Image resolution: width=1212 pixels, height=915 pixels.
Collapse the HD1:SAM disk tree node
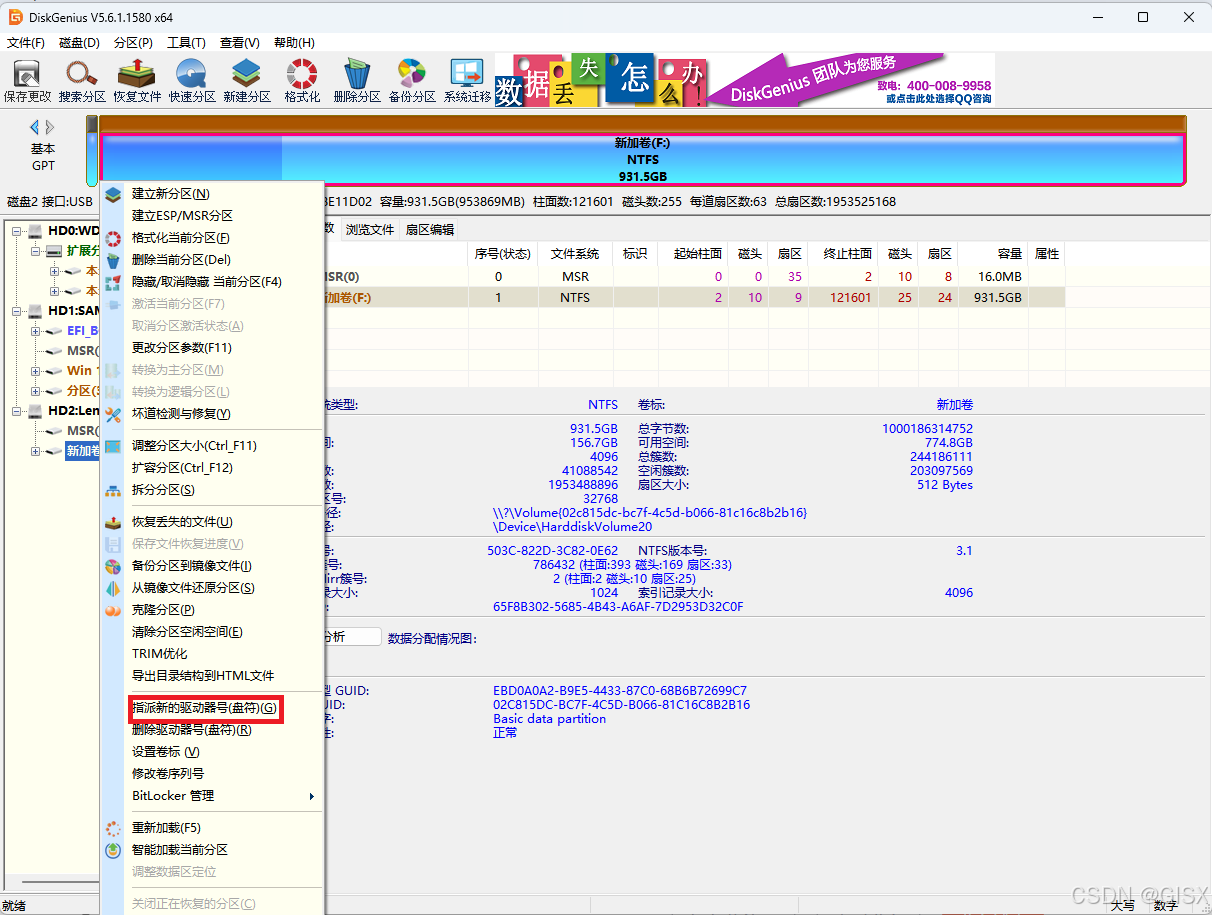point(17,311)
